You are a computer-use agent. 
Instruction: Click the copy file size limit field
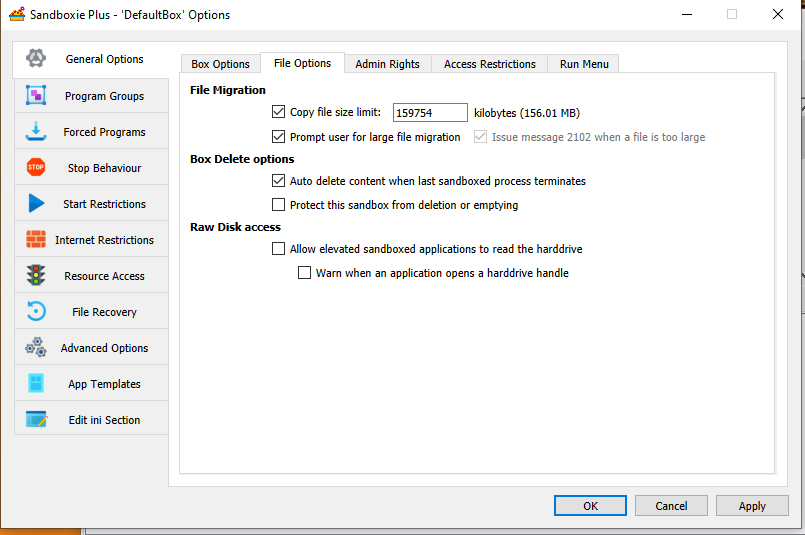pos(430,112)
